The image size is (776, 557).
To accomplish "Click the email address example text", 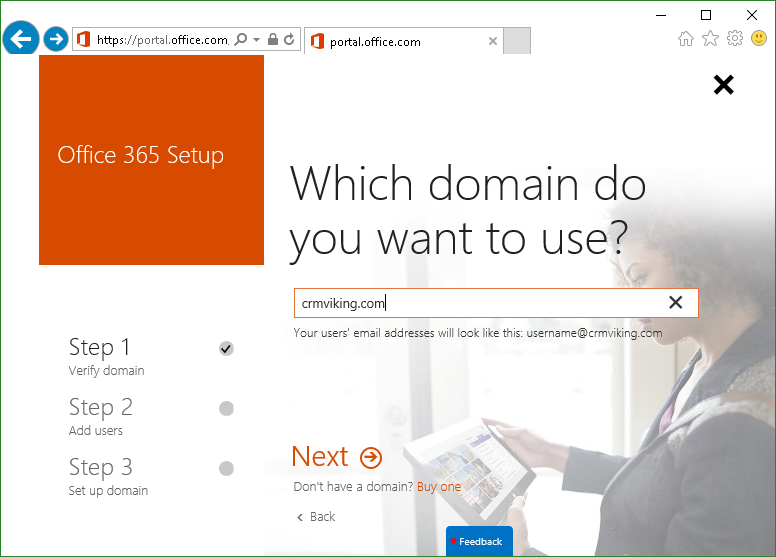I will point(478,333).
